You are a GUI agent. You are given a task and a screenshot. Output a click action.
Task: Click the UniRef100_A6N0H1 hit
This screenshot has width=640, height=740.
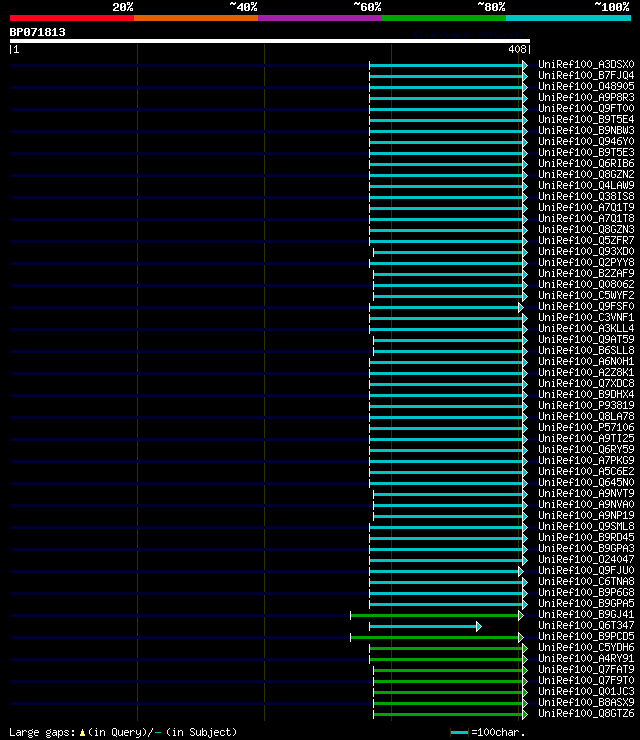click(x=586, y=362)
